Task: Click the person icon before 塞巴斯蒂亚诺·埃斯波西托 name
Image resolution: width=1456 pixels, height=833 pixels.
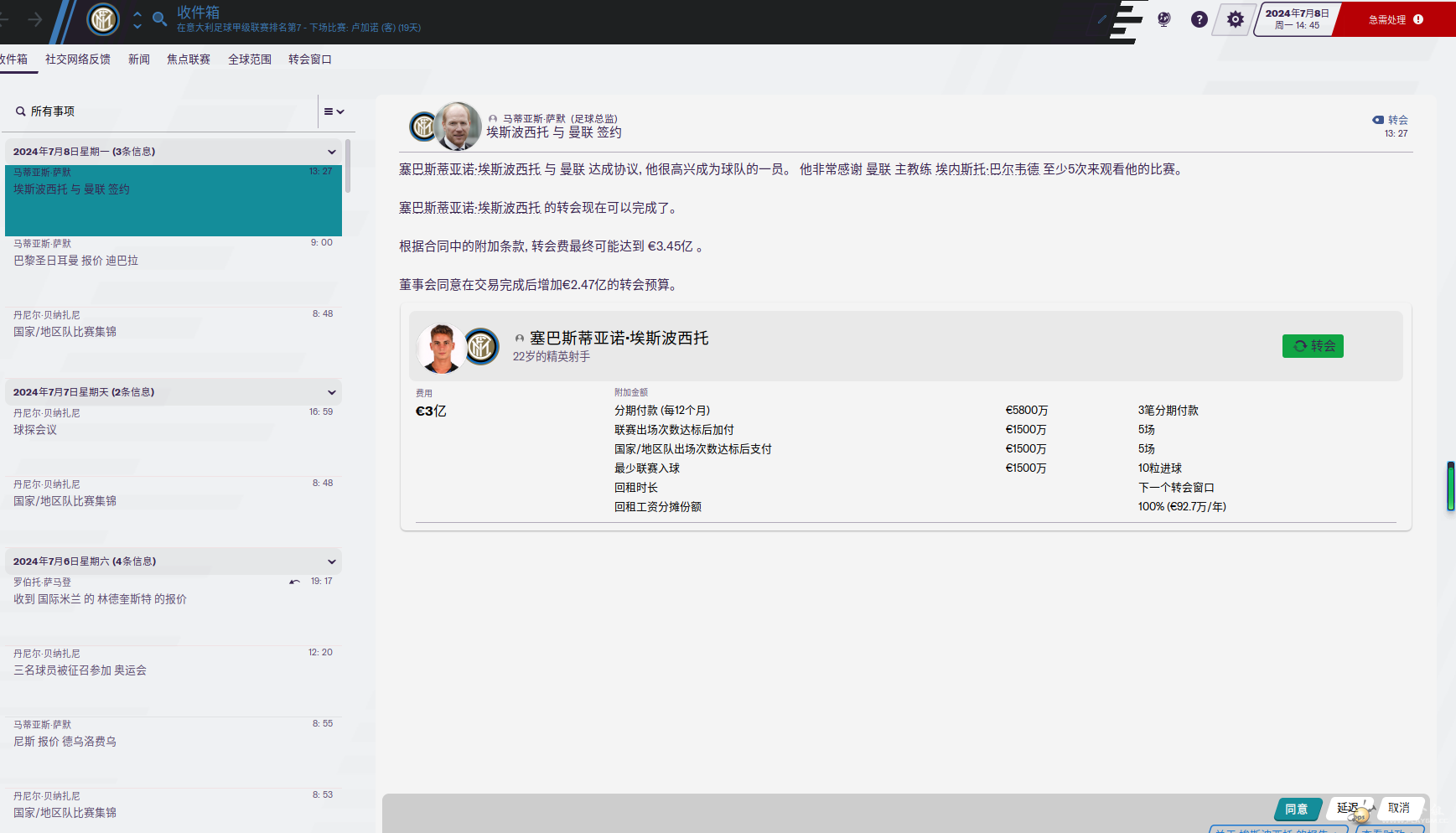Action: click(520, 339)
